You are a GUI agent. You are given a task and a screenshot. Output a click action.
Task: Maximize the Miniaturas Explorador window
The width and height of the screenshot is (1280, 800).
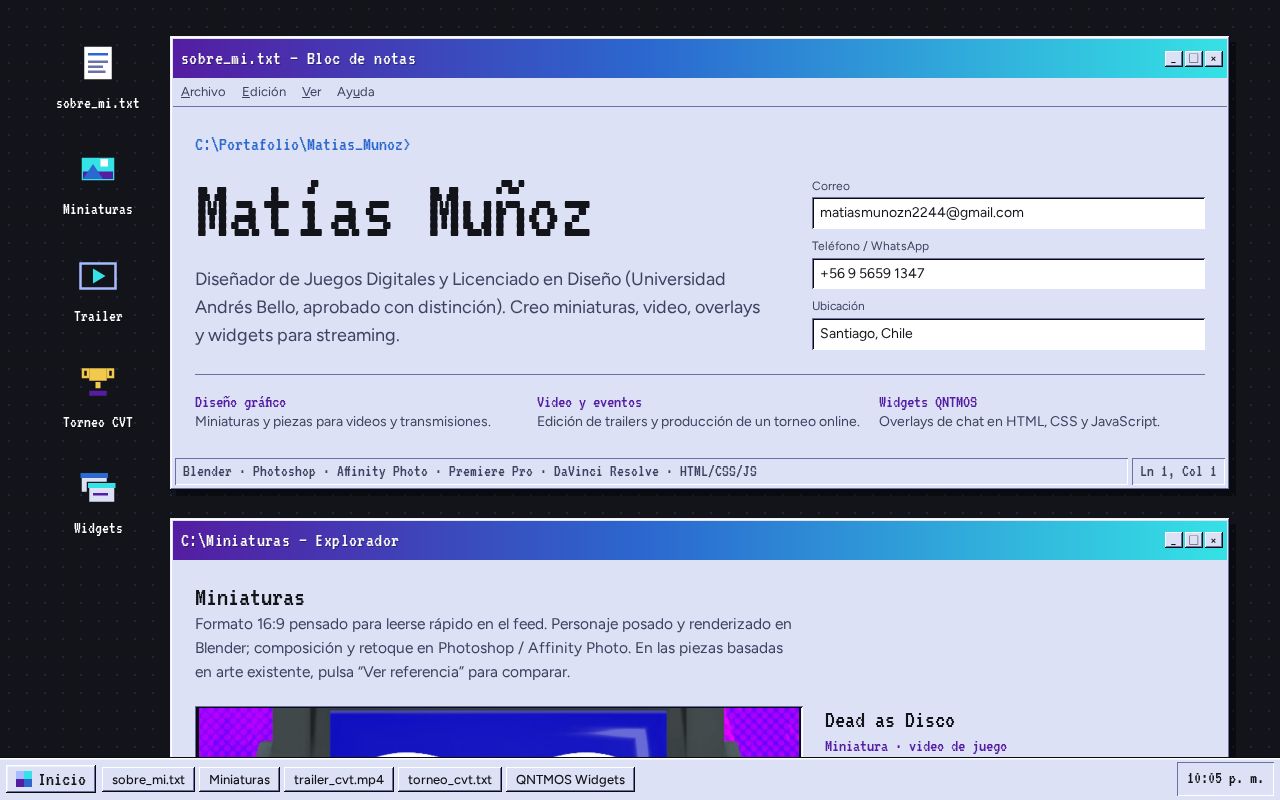1193,541
